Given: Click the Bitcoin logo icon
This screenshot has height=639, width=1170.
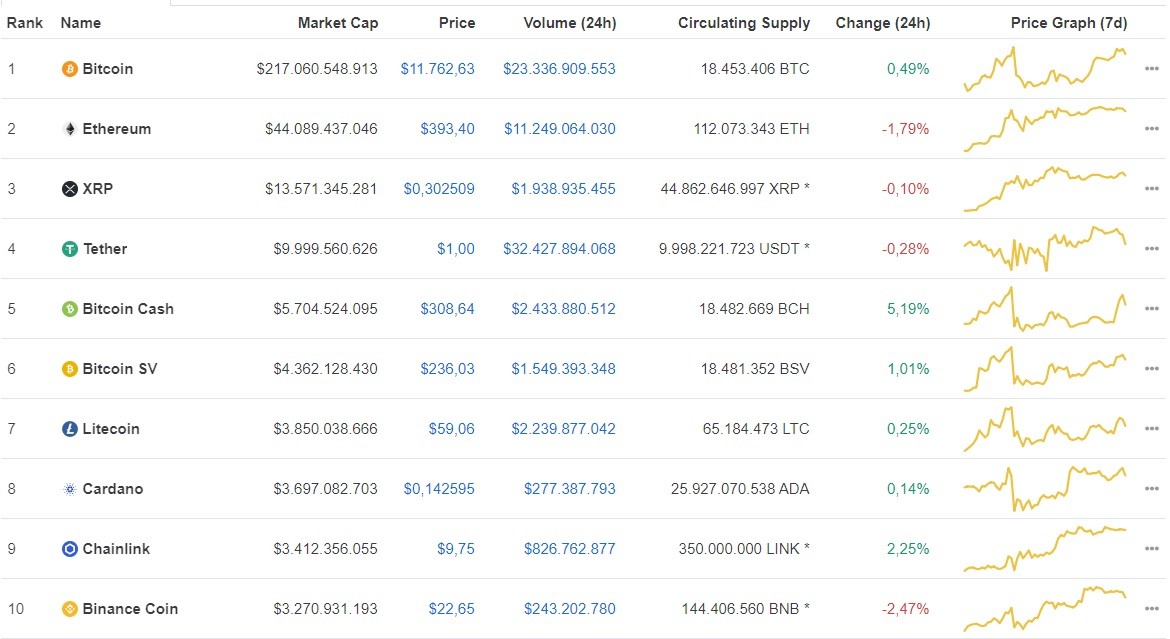Looking at the screenshot, I should pyautogui.click(x=69, y=69).
